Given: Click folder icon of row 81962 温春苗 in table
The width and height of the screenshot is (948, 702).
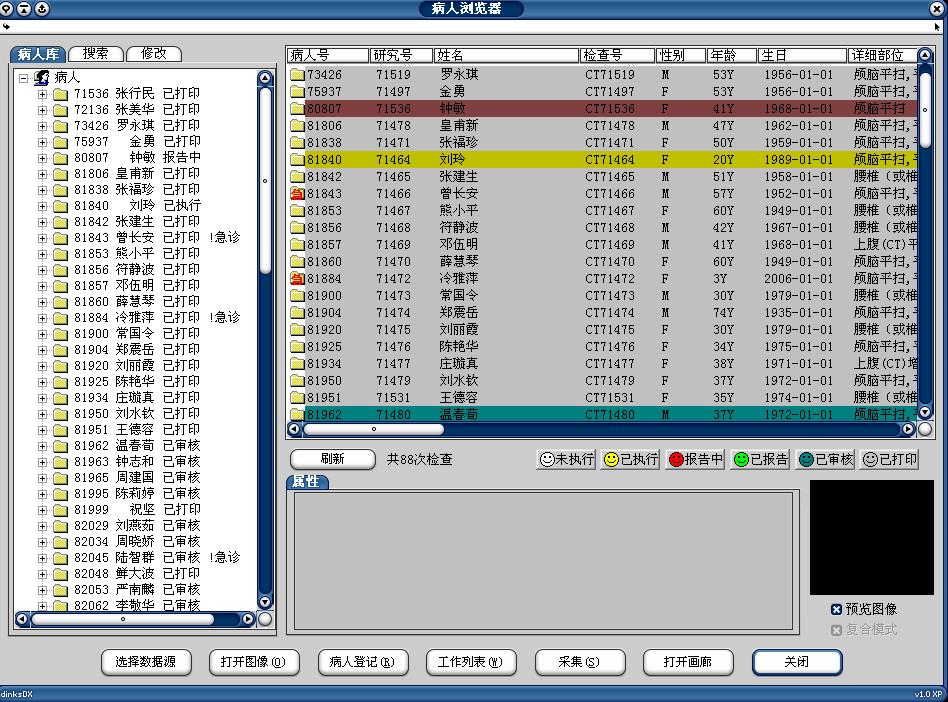Looking at the screenshot, I should 297,415.
